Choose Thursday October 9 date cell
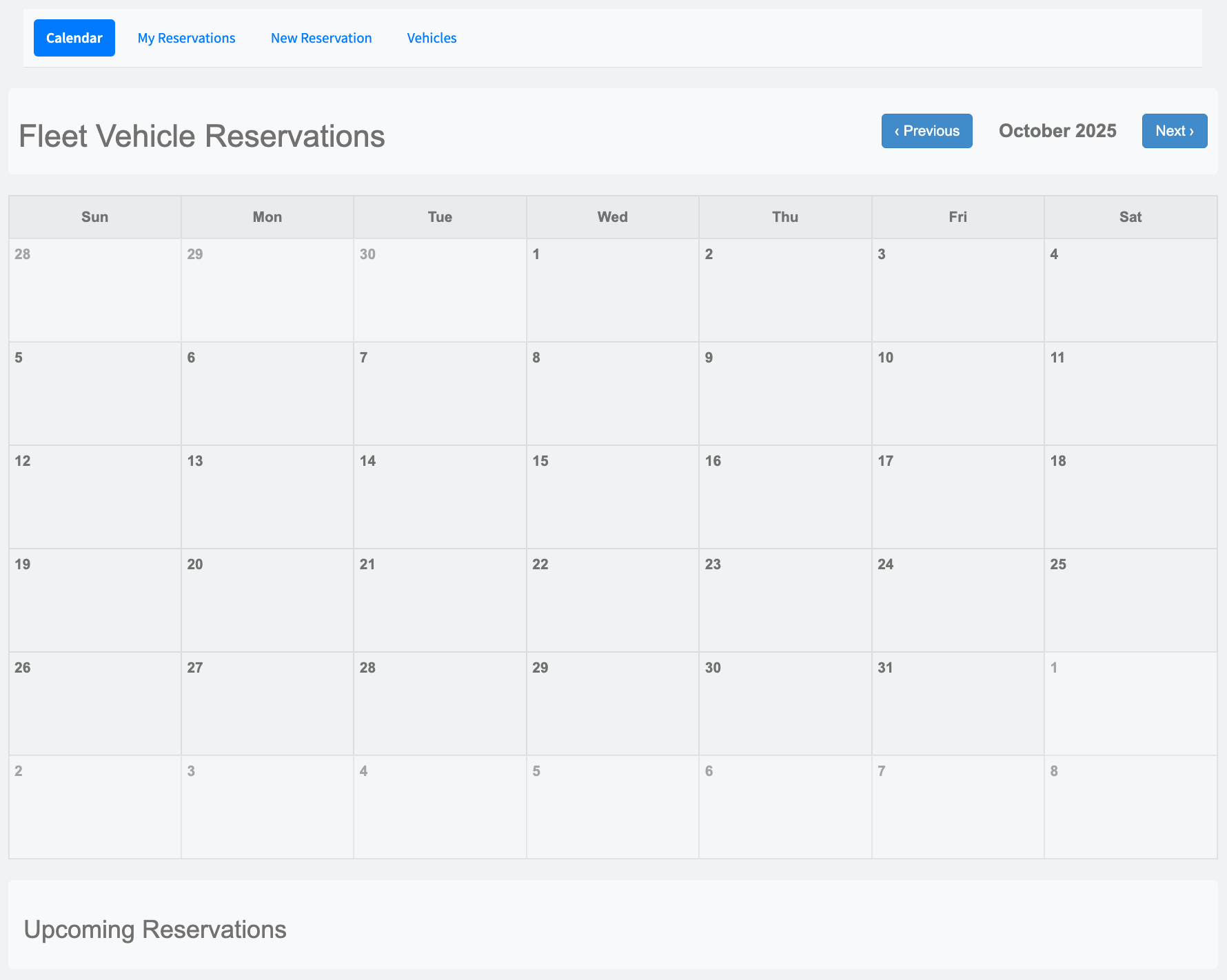This screenshot has height=980, width=1227. pyautogui.click(x=785, y=394)
